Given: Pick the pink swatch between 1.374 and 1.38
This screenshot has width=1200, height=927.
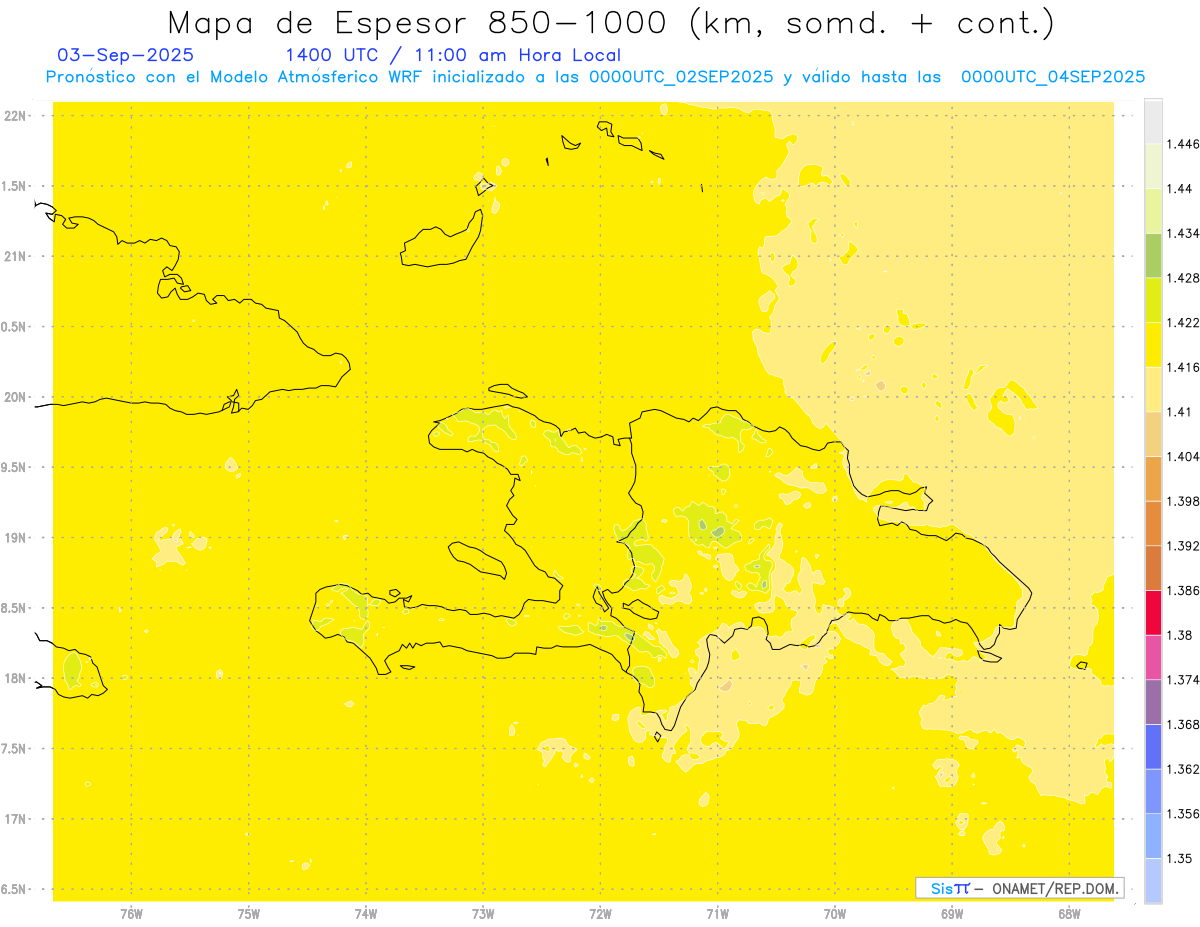Looking at the screenshot, I should pyautogui.click(x=1153, y=657).
